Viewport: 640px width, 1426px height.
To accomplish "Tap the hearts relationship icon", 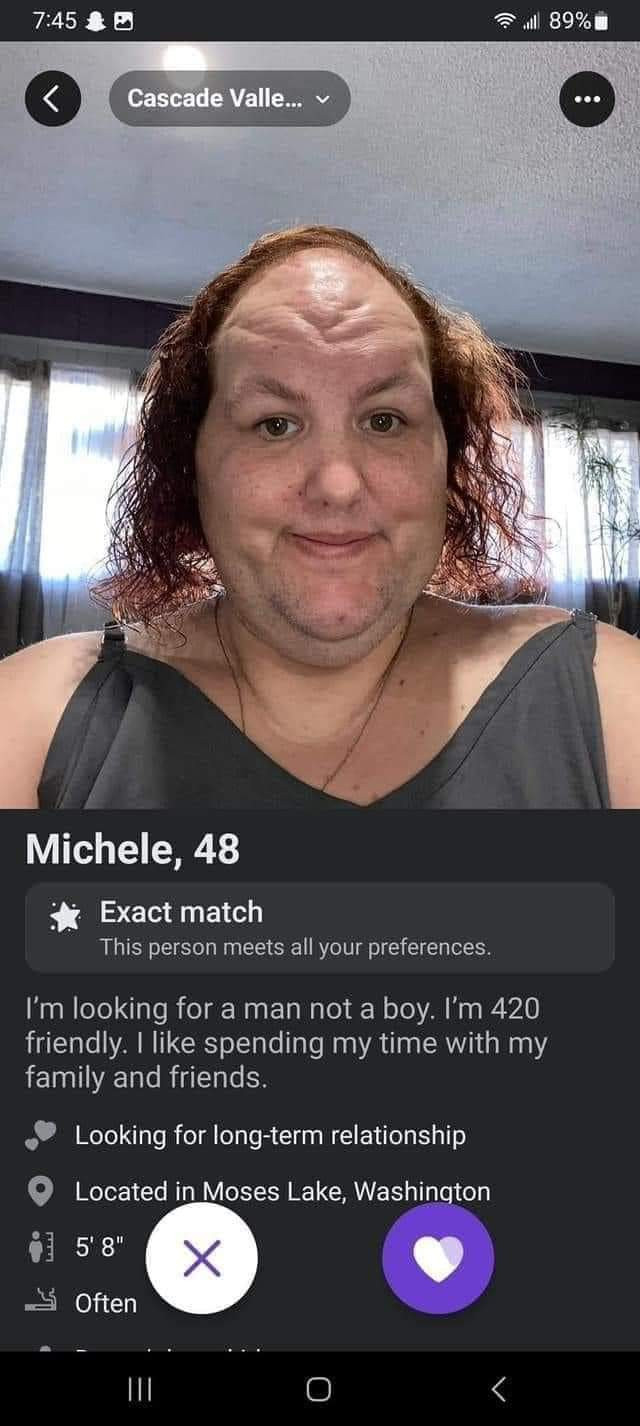I will tap(40, 1135).
